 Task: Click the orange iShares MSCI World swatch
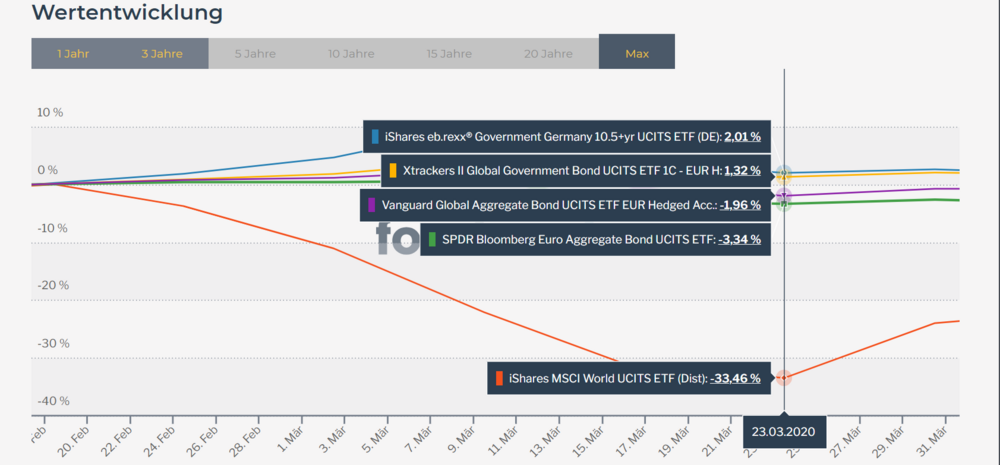[499, 378]
